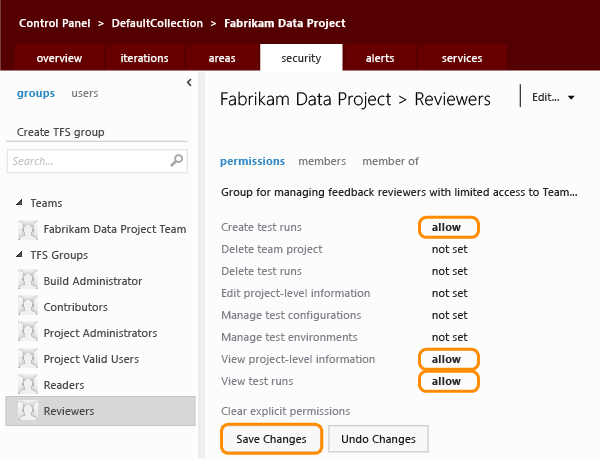Click the Undo Changes button
Screen dimensions: 600x460
coord(378,439)
